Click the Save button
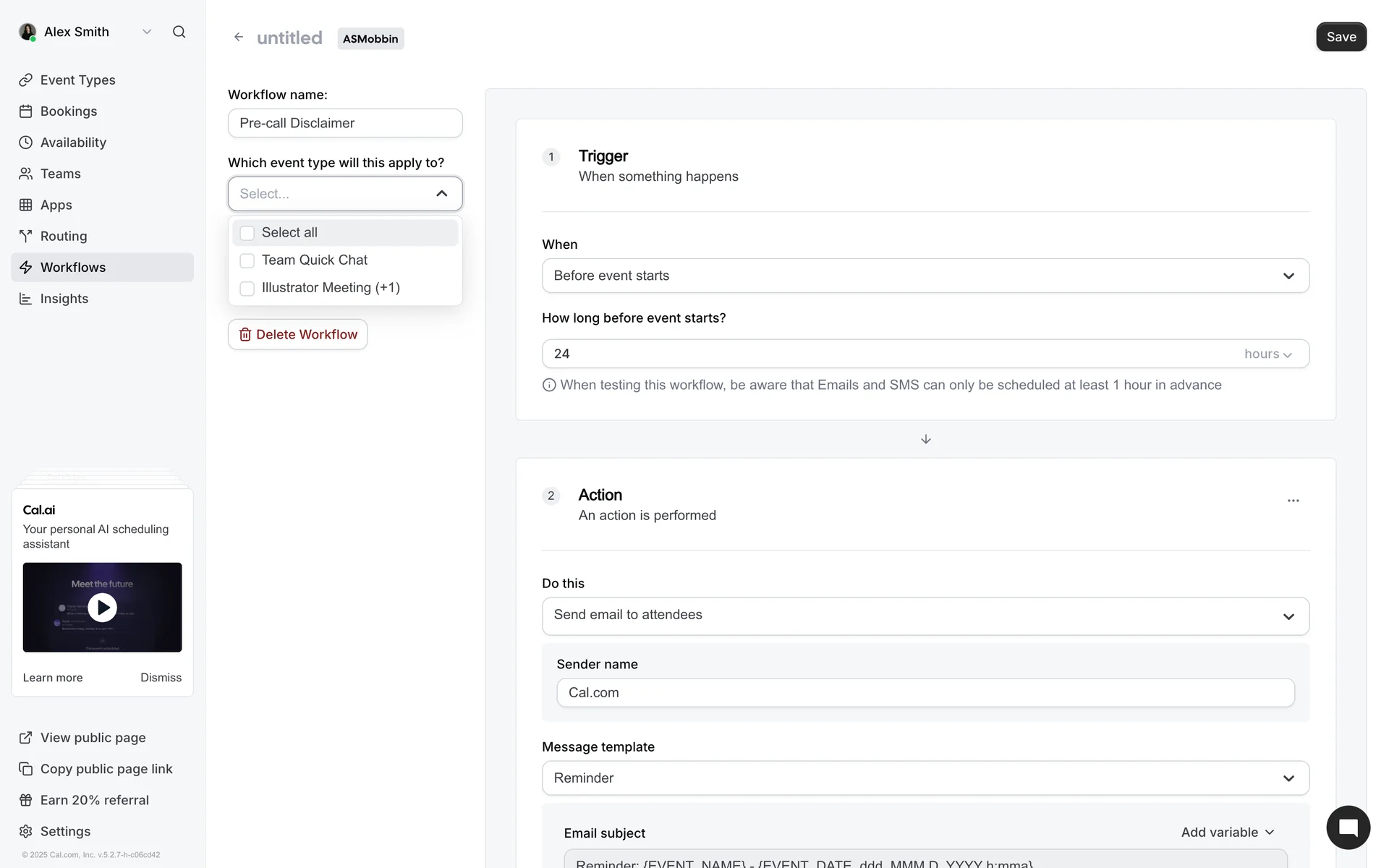This screenshot has height=868, width=1389. pos(1341,37)
